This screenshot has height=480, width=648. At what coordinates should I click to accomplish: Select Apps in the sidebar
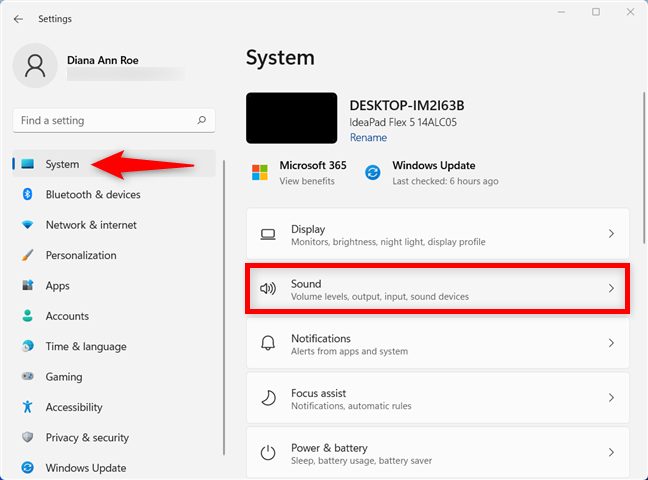(x=114, y=286)
